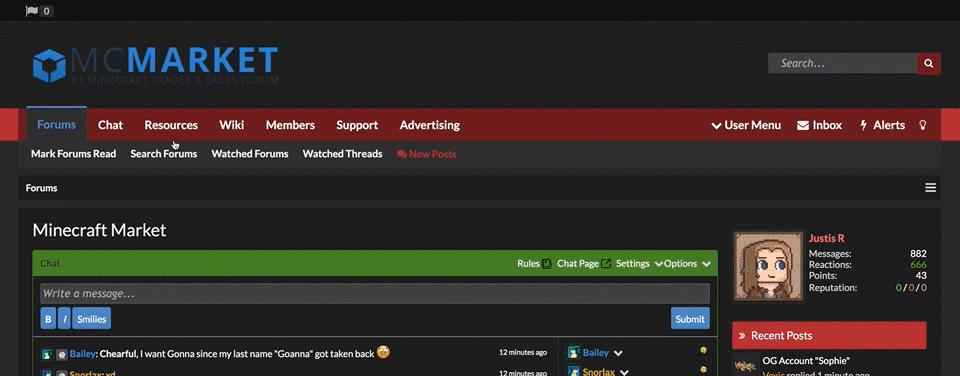The height and width of the screenshot is (376, 960).
Task: Click Mark Forums Read
Action: (x=73, y=154)
